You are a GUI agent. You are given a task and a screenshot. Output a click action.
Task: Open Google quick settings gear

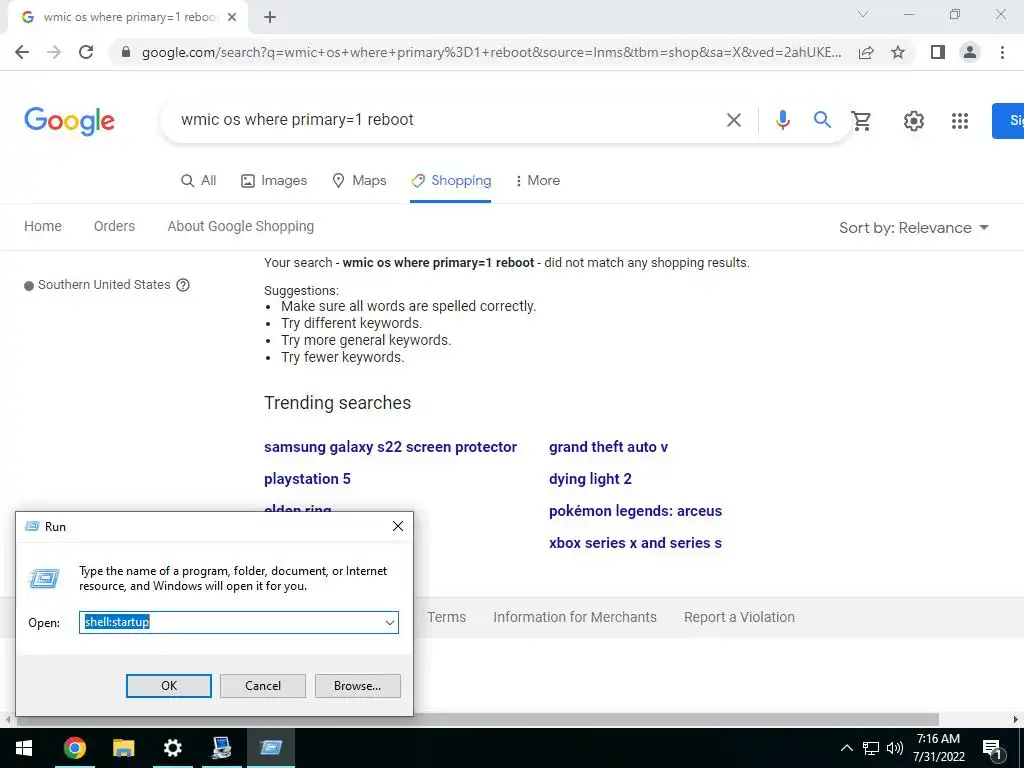[914, 121]
